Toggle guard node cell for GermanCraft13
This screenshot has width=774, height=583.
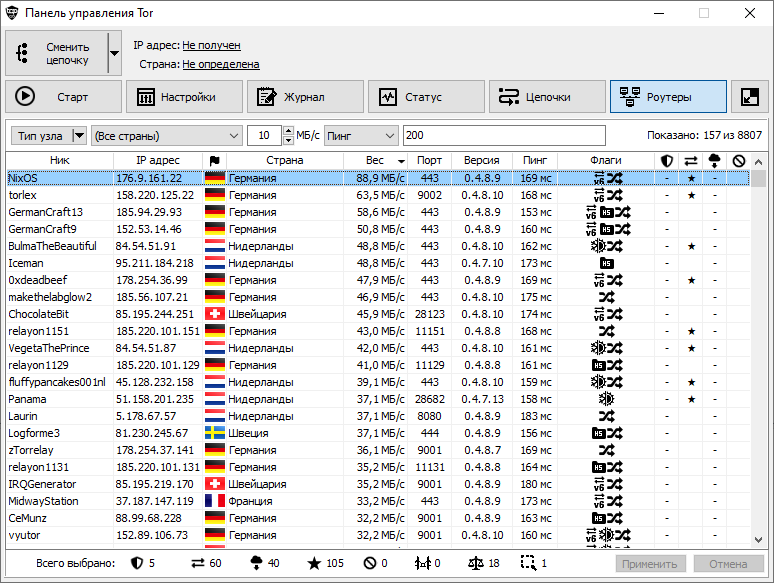(x=667, y=212)
